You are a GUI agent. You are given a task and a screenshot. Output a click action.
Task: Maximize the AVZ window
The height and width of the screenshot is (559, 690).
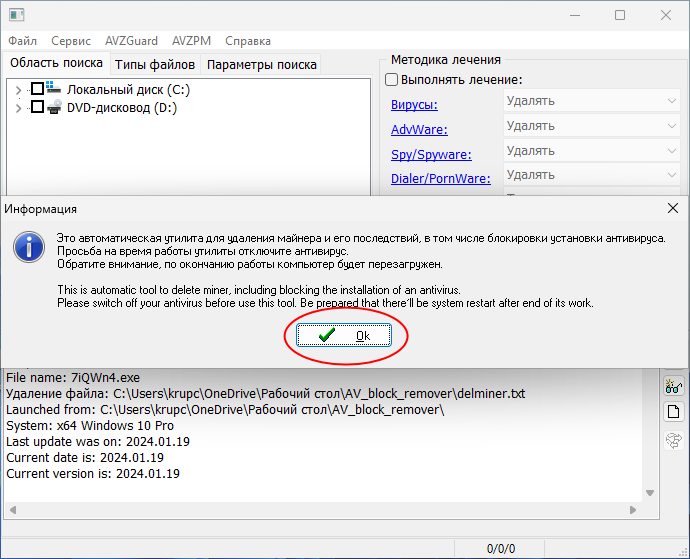point(620,15)
